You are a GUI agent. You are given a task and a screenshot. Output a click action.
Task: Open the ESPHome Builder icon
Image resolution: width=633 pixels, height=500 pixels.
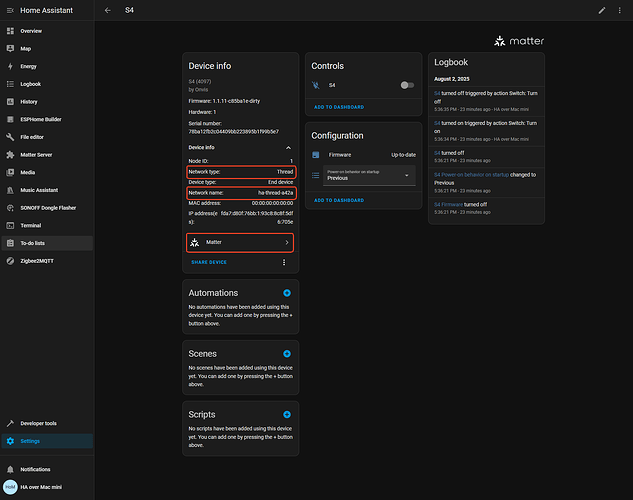[10, 119]
